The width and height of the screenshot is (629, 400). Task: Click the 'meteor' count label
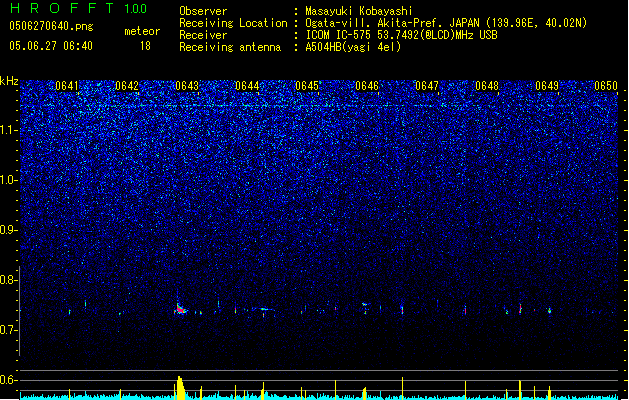coord(142,31)
